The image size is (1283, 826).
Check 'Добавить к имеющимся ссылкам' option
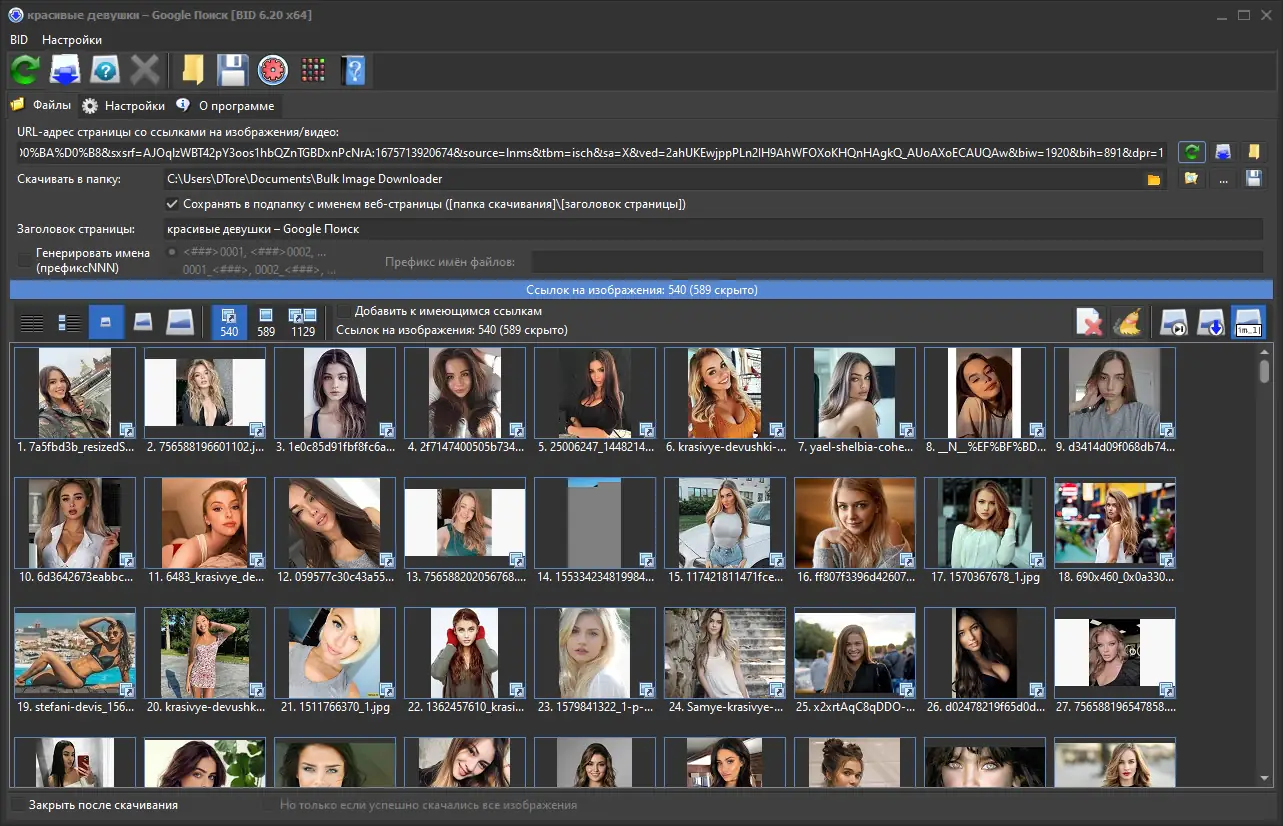(344, 311)
